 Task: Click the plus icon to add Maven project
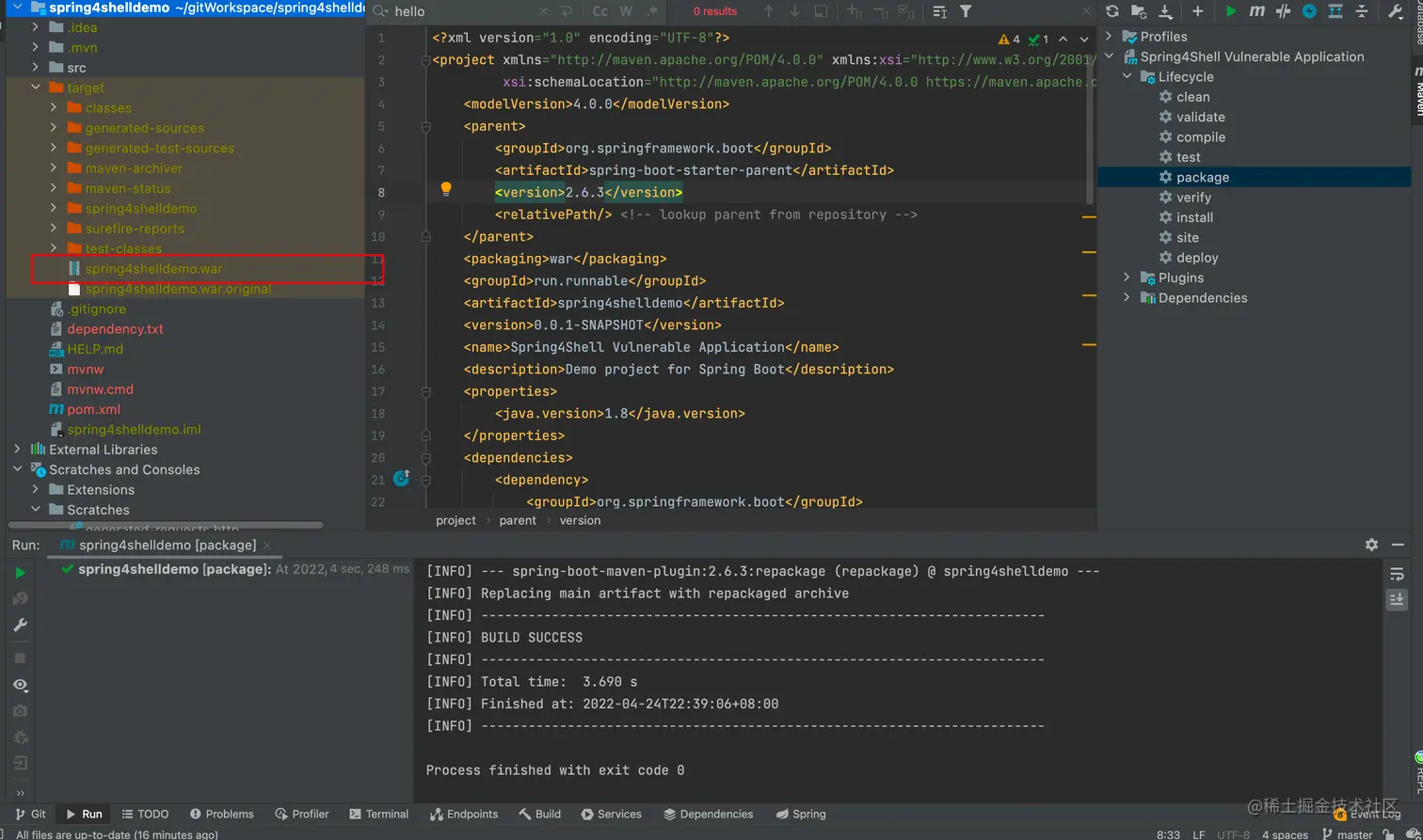tap(1197, 11)
